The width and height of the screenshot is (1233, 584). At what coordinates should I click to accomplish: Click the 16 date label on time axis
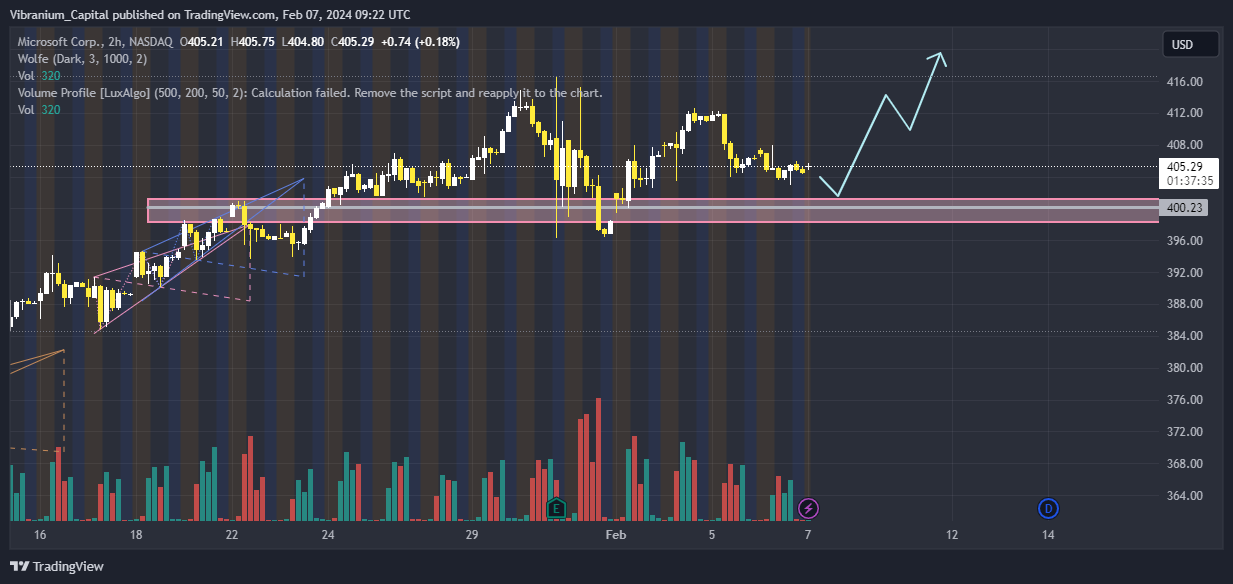point(40,535)
